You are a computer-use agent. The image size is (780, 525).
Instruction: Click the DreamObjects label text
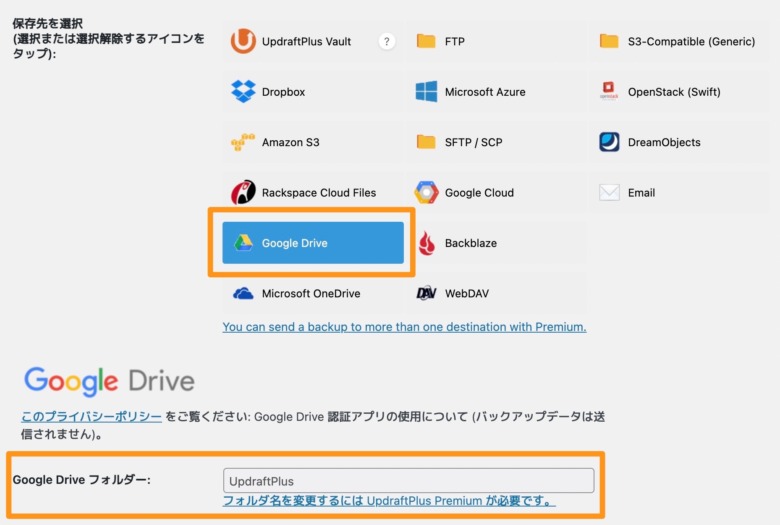pos(664,142)
